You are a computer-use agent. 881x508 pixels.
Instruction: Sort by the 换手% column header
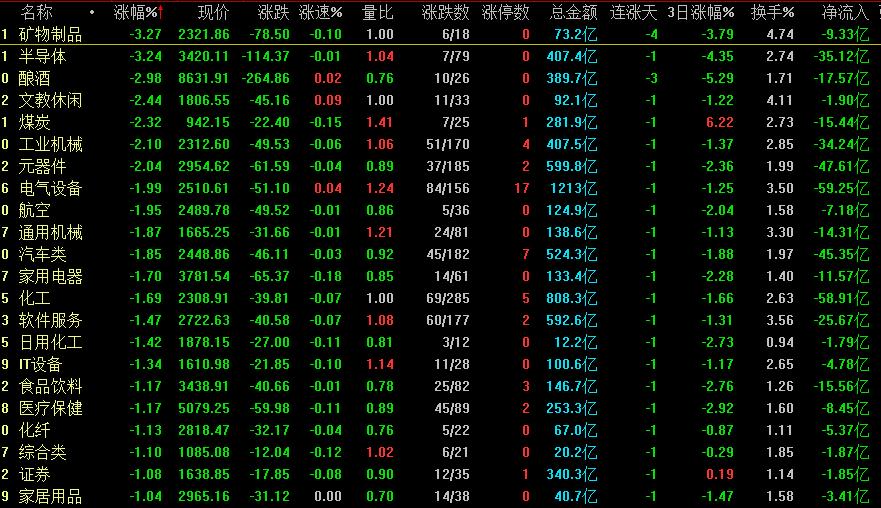click(773, 12)
